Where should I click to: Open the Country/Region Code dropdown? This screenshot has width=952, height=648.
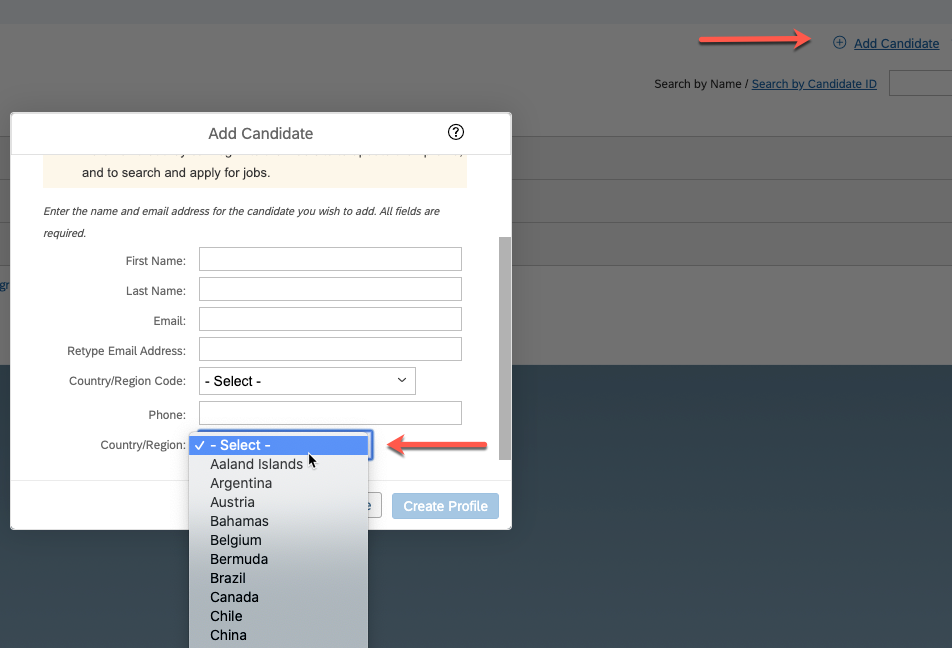click(307, 381)
